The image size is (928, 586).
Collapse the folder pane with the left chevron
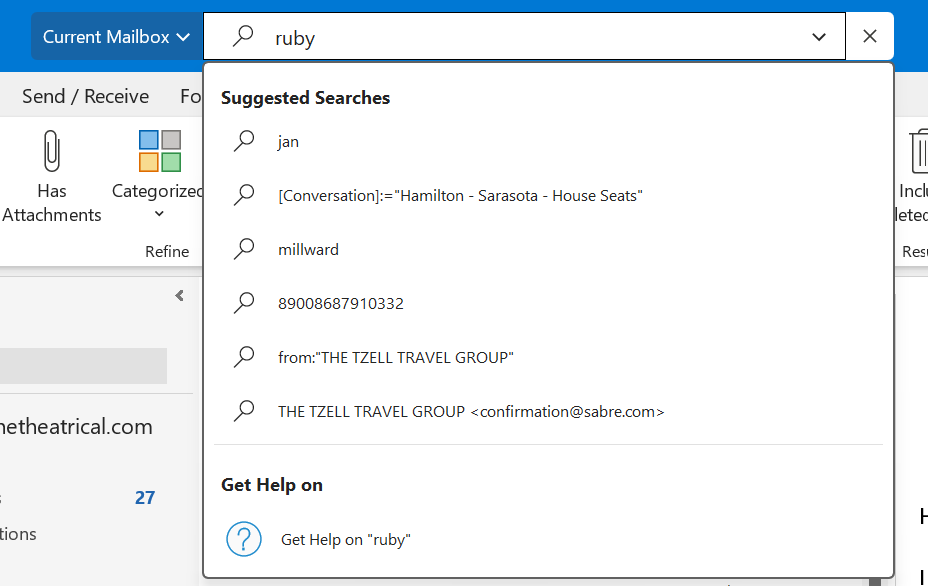coord(180,295)
